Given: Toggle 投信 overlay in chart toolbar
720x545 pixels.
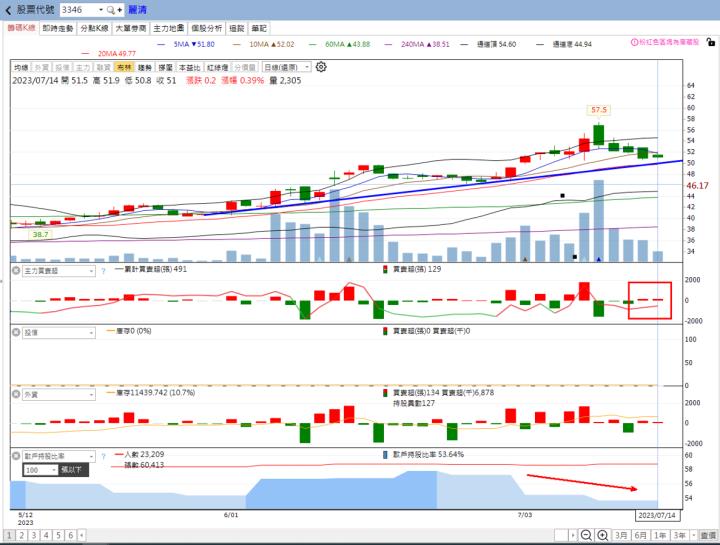Looking at the screenshot, I should pos(62,67).
